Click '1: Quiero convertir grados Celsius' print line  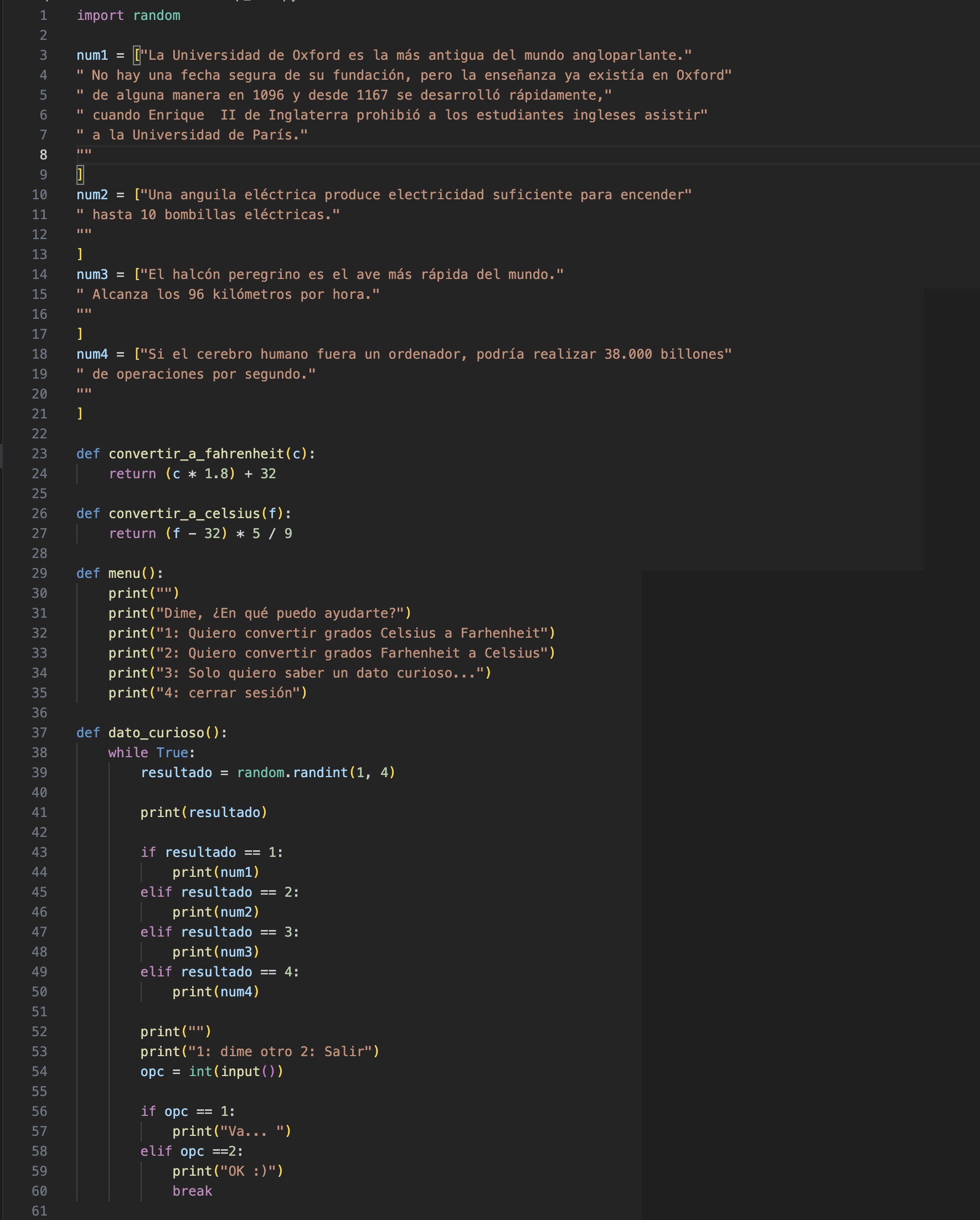tap(332, 633)
